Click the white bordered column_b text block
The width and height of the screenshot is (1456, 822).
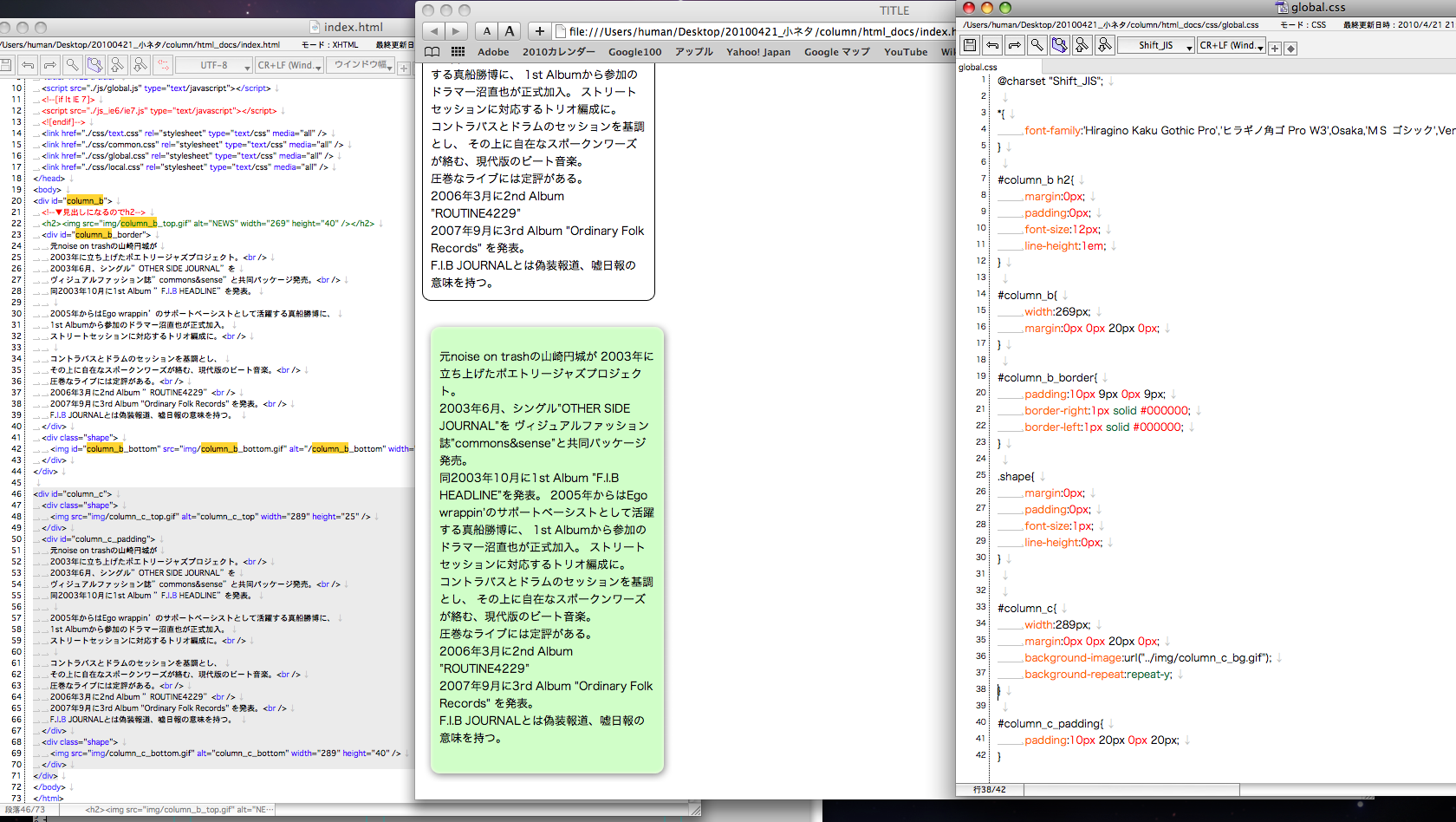click(x=538, y=182)
